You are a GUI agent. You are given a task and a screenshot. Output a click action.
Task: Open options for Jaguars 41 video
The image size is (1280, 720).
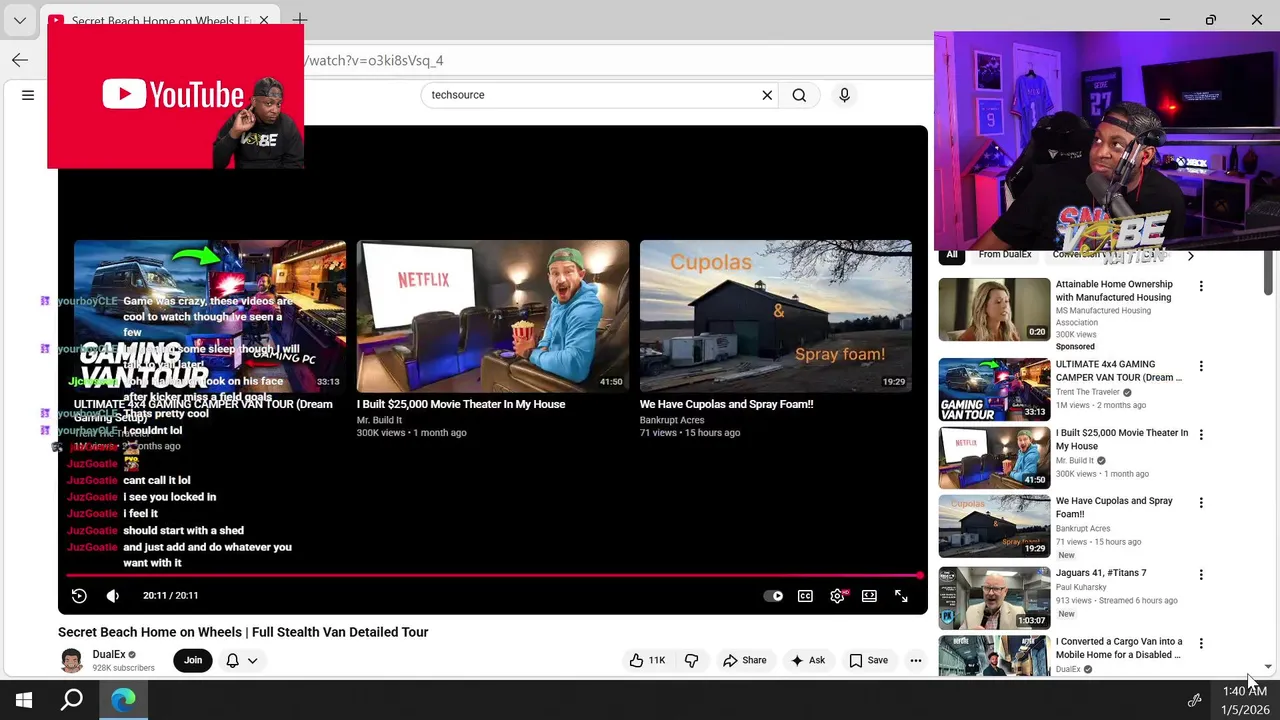point(1201,575)
